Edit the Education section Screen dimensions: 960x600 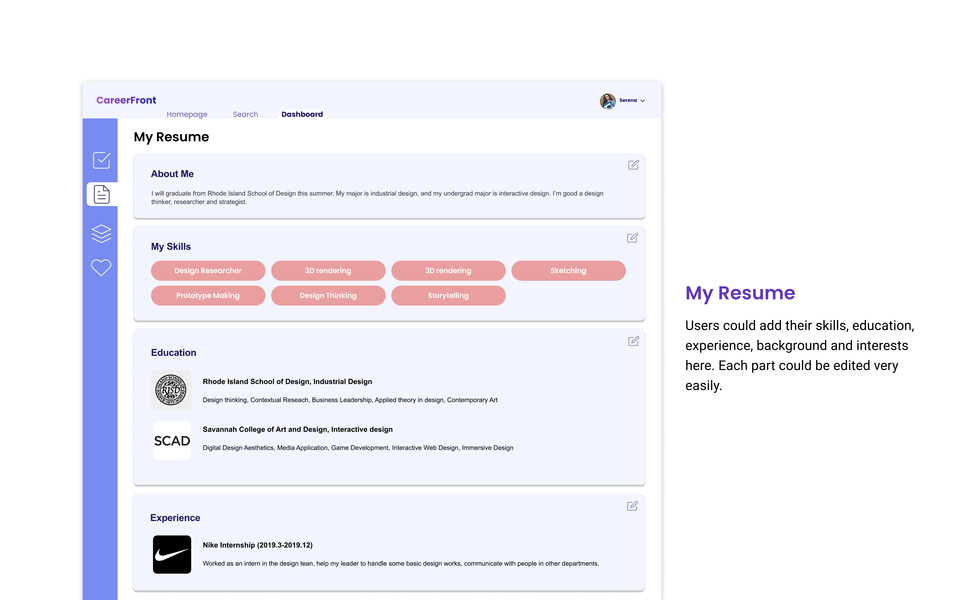pyautogui.click(x=633, y=341)
